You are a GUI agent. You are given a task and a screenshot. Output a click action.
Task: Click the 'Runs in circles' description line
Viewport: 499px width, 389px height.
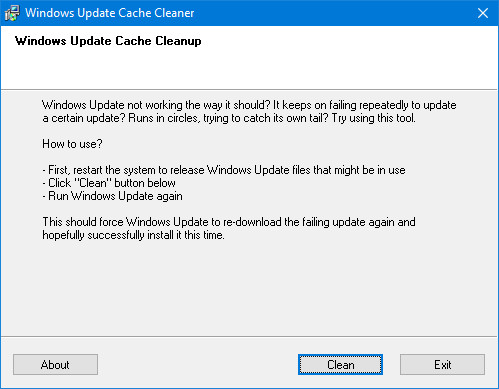coord(229,118)
